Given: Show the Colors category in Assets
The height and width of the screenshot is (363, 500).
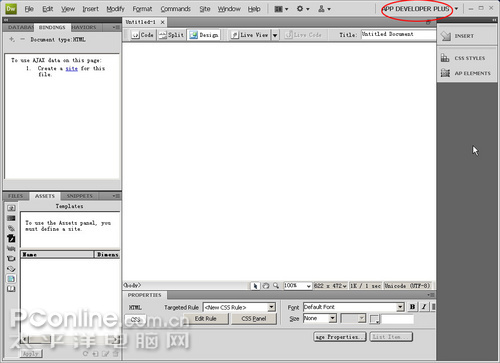Looking at the screenshot, I should (11, 218).
